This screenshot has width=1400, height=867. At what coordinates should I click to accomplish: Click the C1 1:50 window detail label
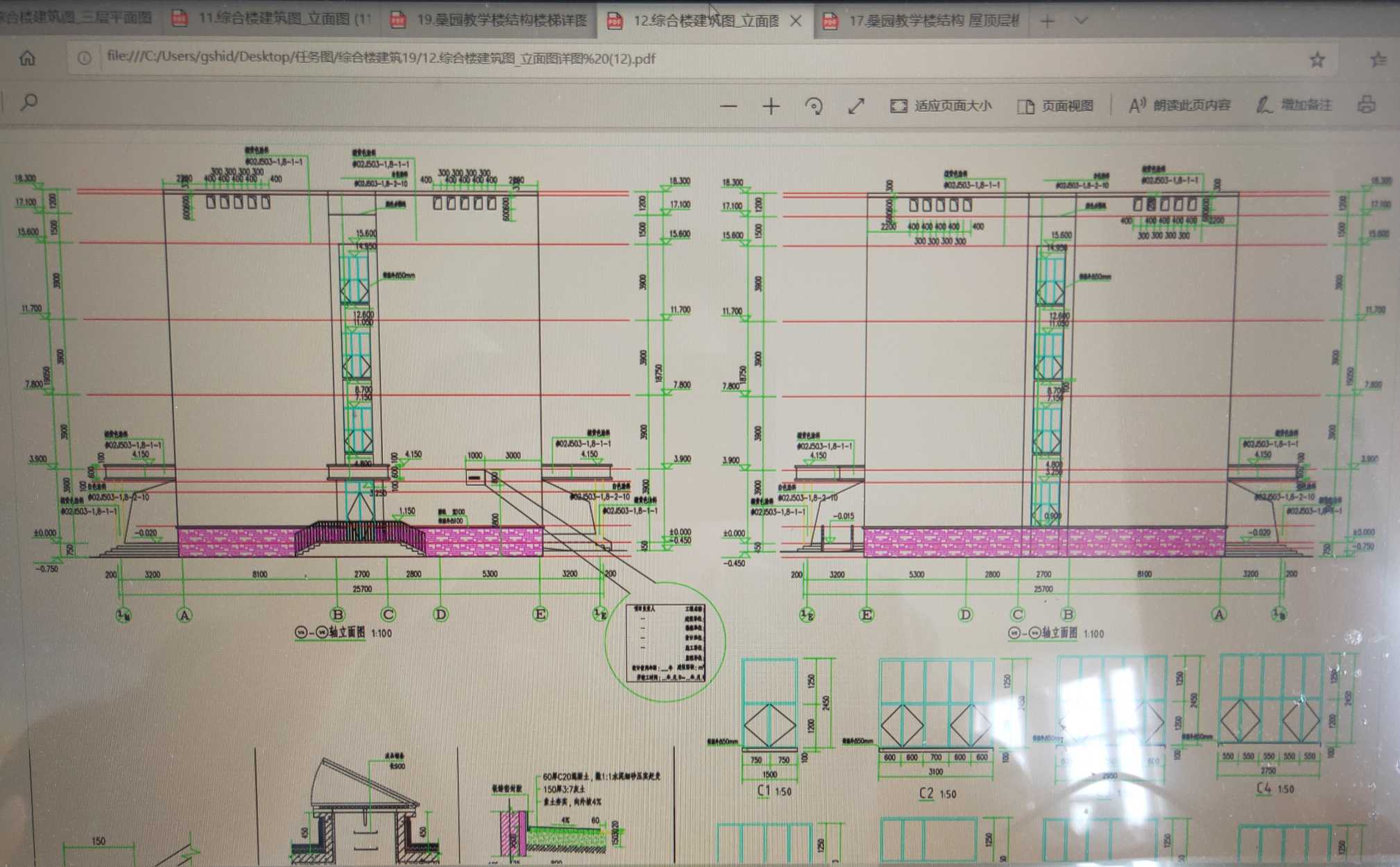click(x=774, y=791)
